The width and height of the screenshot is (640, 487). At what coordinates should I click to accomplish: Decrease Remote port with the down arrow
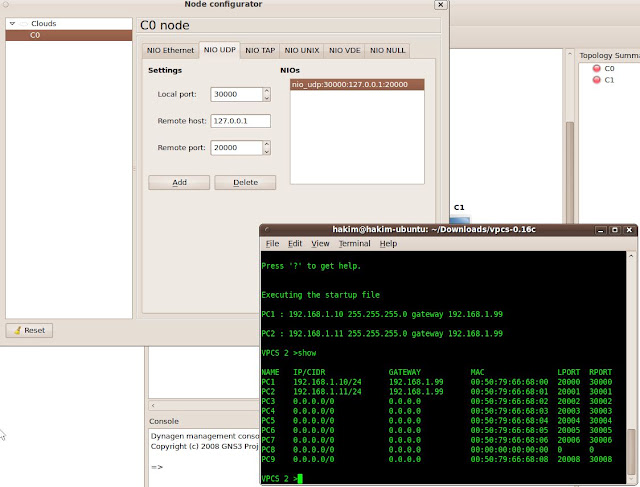(267, 151)
